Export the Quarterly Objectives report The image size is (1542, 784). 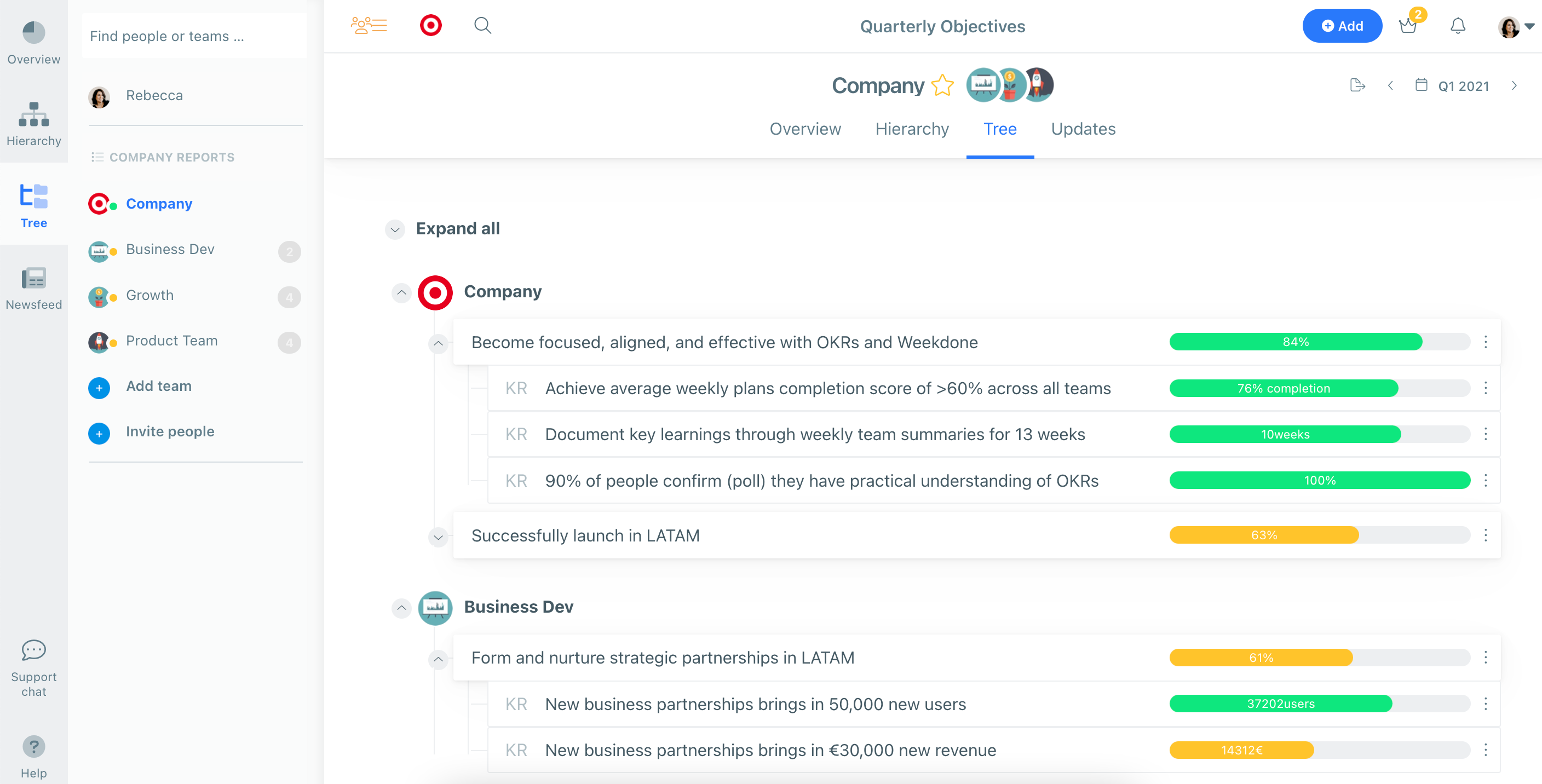(1357, 85)
